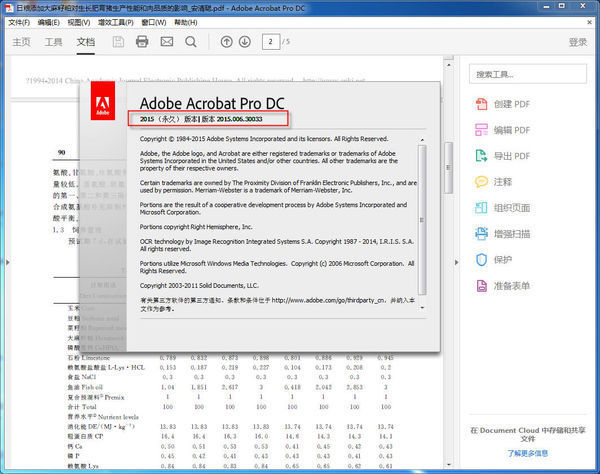Click the 增强扫描 tool icon
This screenshot has height=474, width=600.
(x=481, y=234)
